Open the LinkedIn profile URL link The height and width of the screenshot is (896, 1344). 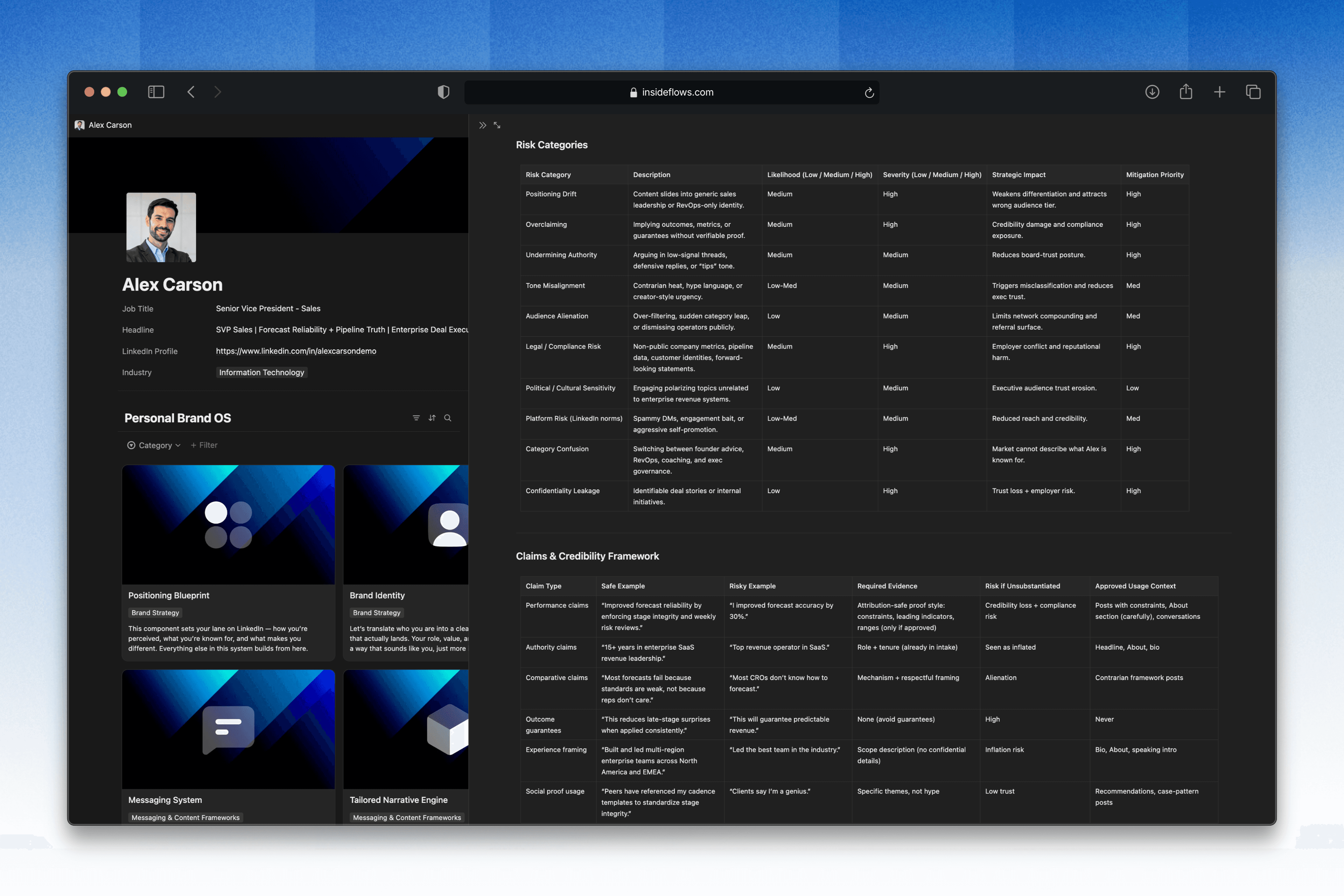point(296,351)
